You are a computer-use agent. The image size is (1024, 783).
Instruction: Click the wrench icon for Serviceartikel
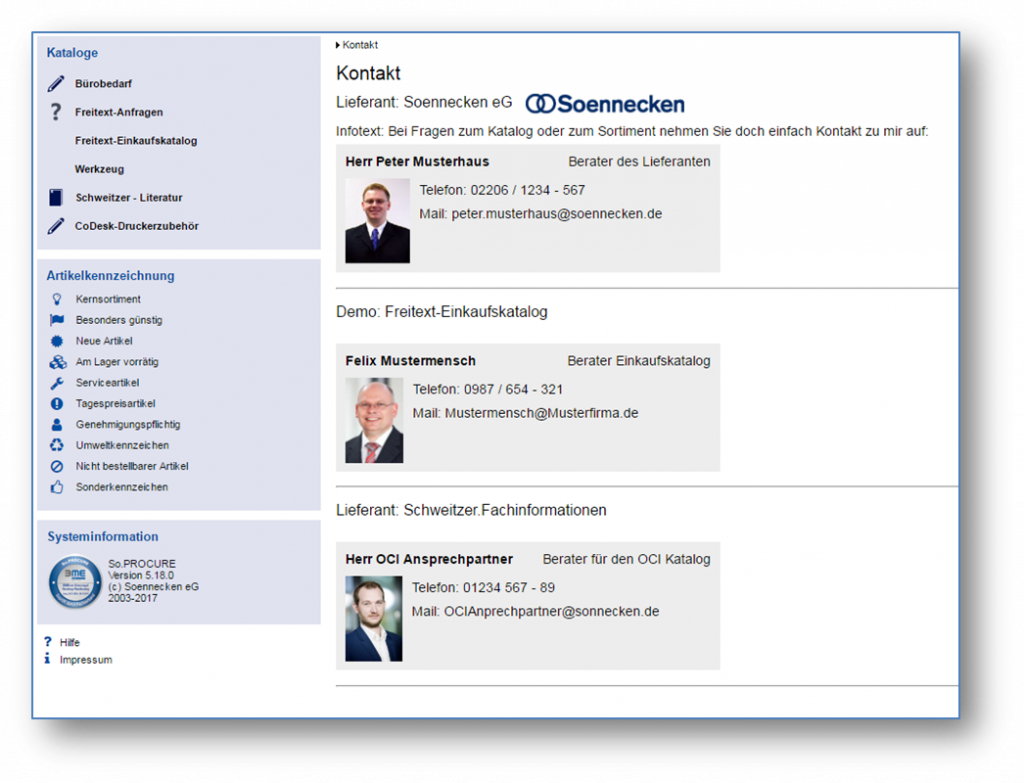click(x=57, y=383)
